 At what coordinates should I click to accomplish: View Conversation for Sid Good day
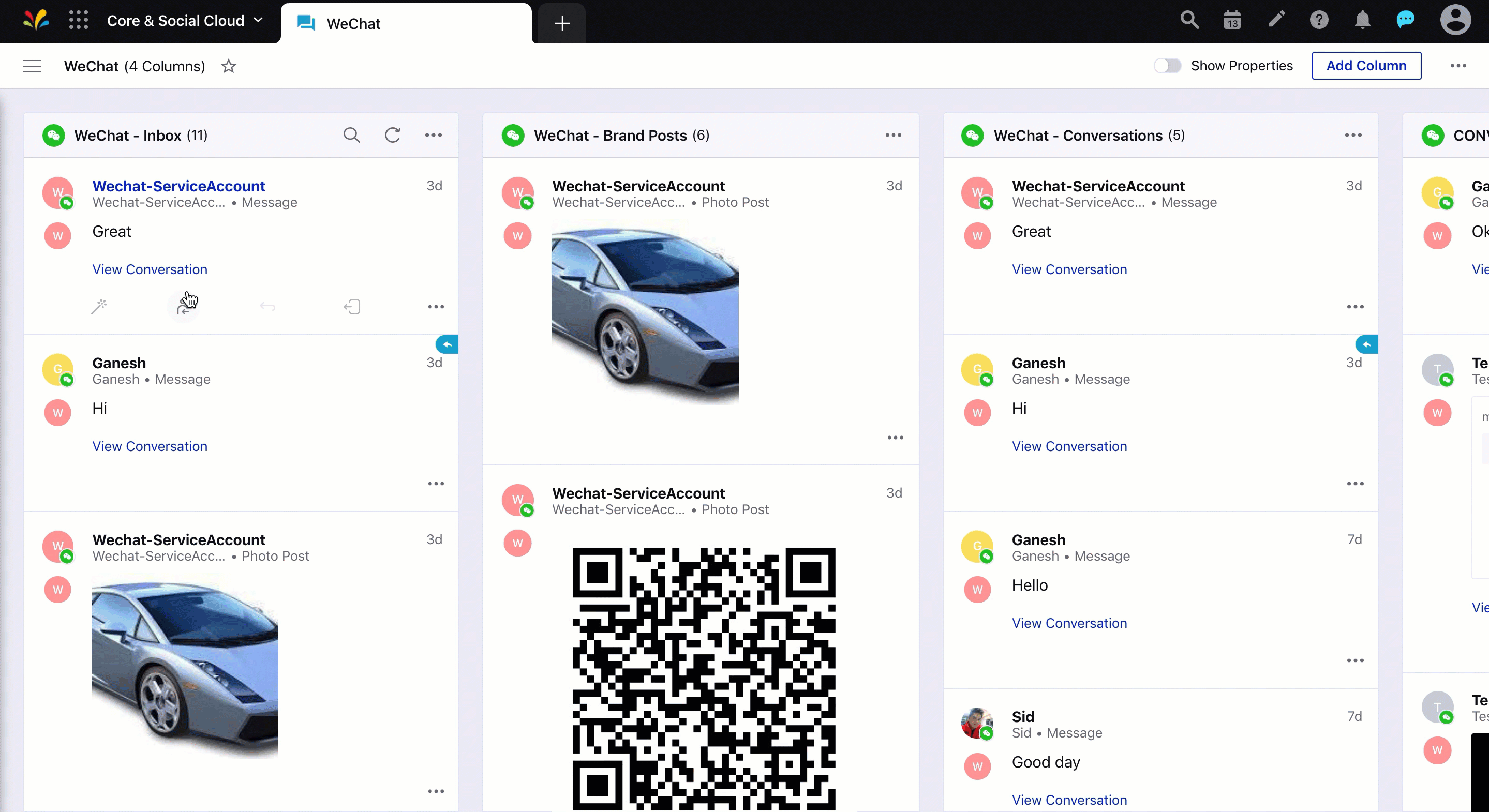[x=1069, y=800]
